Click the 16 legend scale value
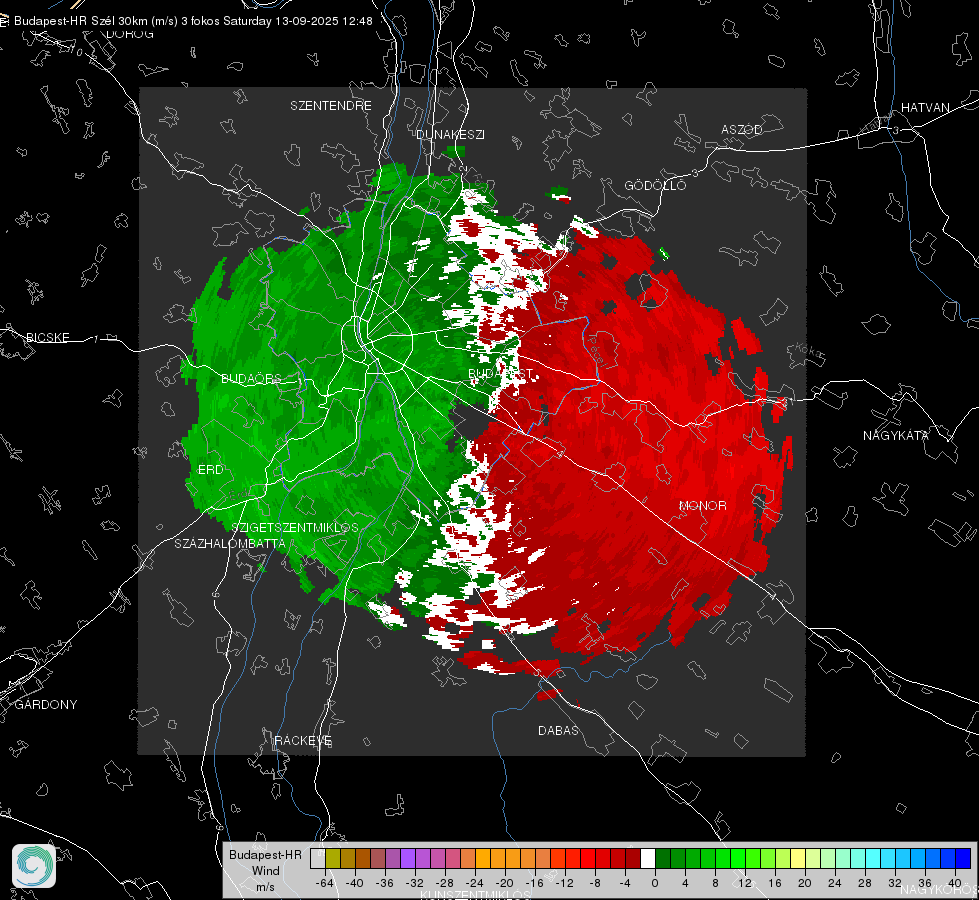 (775, 883)
